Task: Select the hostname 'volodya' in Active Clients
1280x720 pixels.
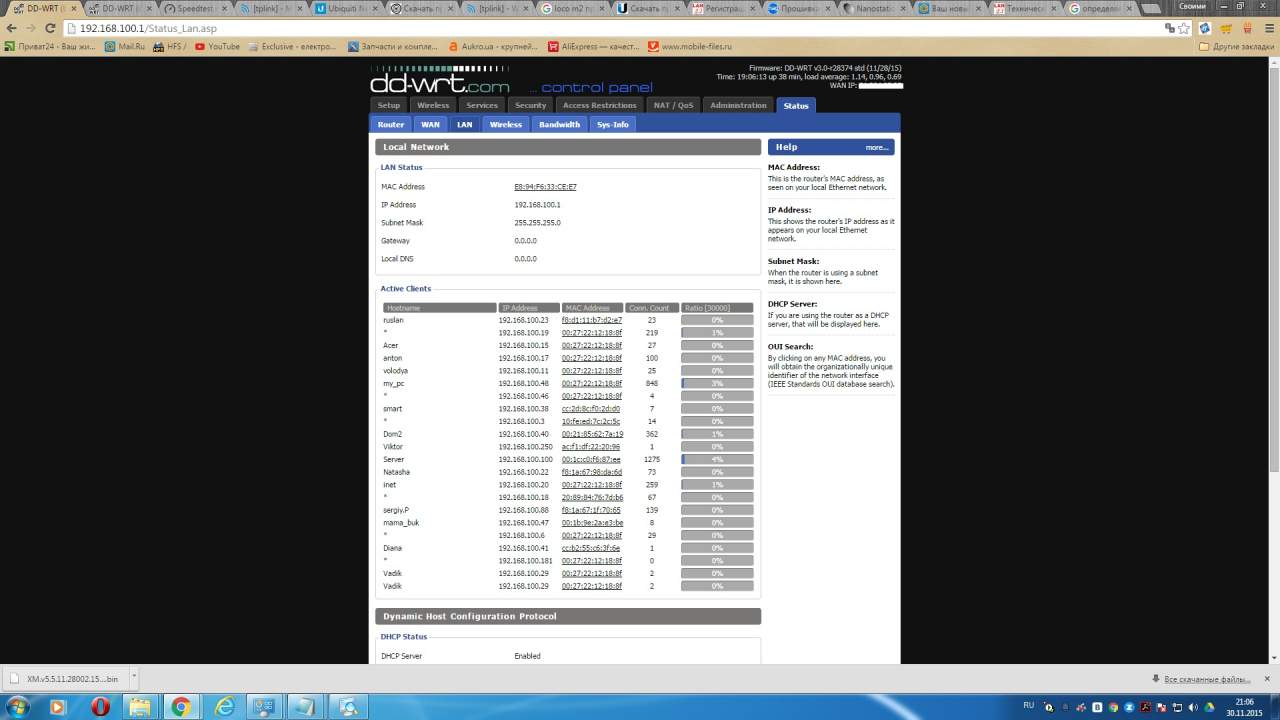Action: pos(395,371)
